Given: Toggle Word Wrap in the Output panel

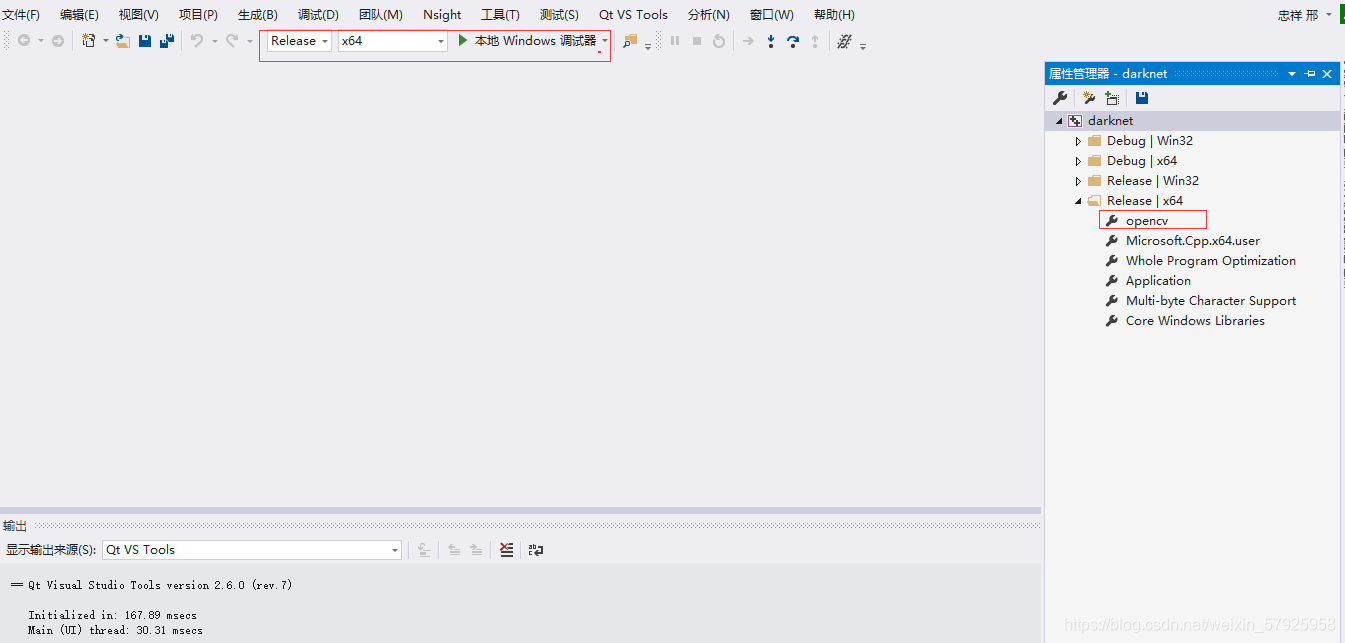Looking at the screenshot, I should coord(536,550).
